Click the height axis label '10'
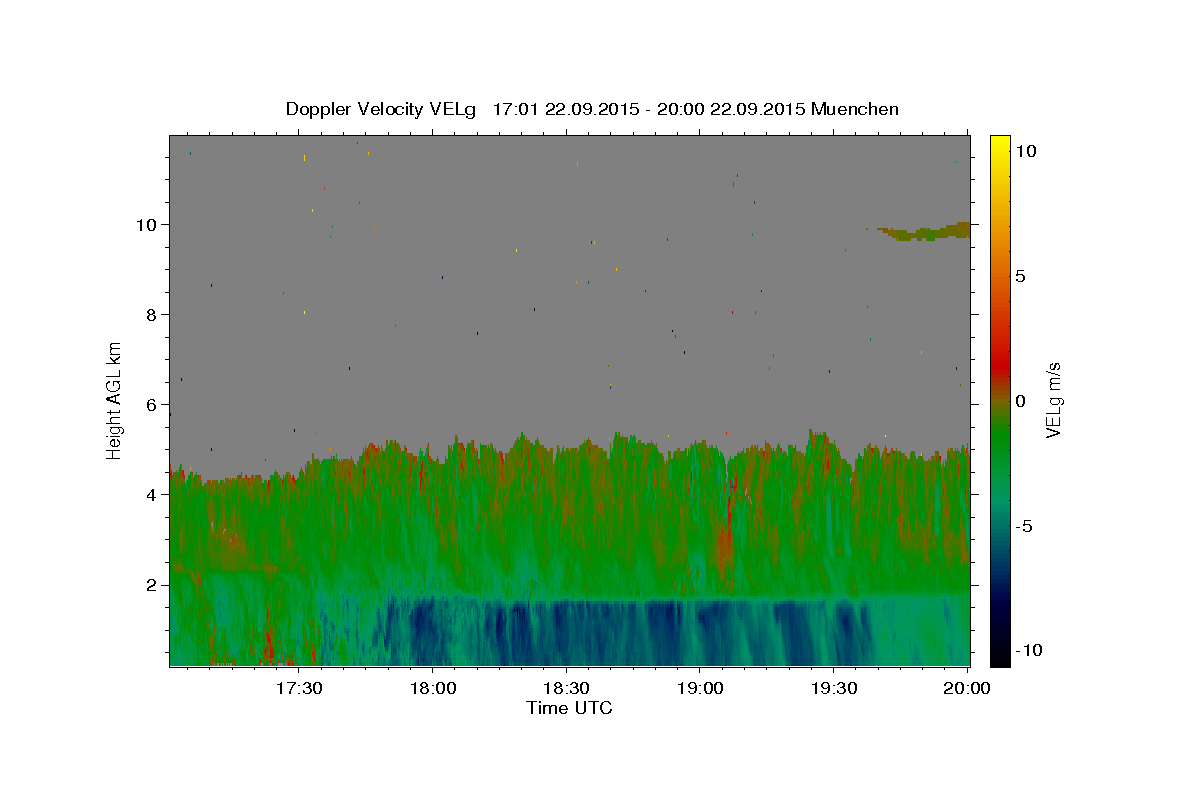The image size is (1200, 800). [x=148, y=224]
